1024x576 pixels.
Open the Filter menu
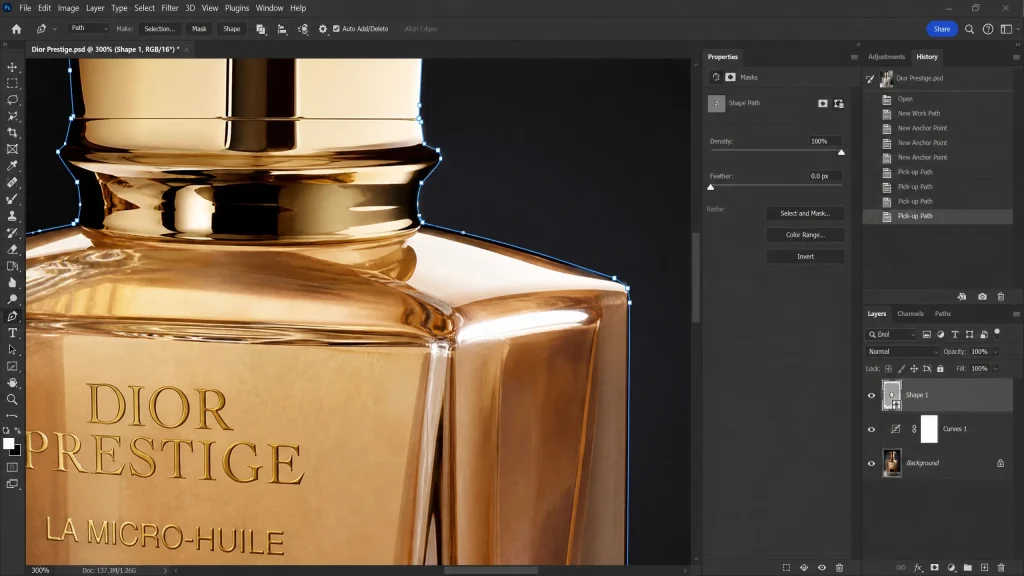coord(170,8)
